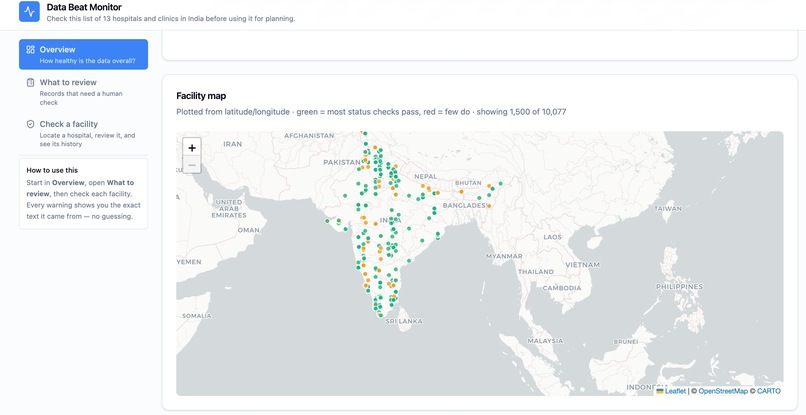This screenshot has height=415, width=806.
Task: Zoom in the facility map
Action: pyautogui.click(x=192, y=148)
